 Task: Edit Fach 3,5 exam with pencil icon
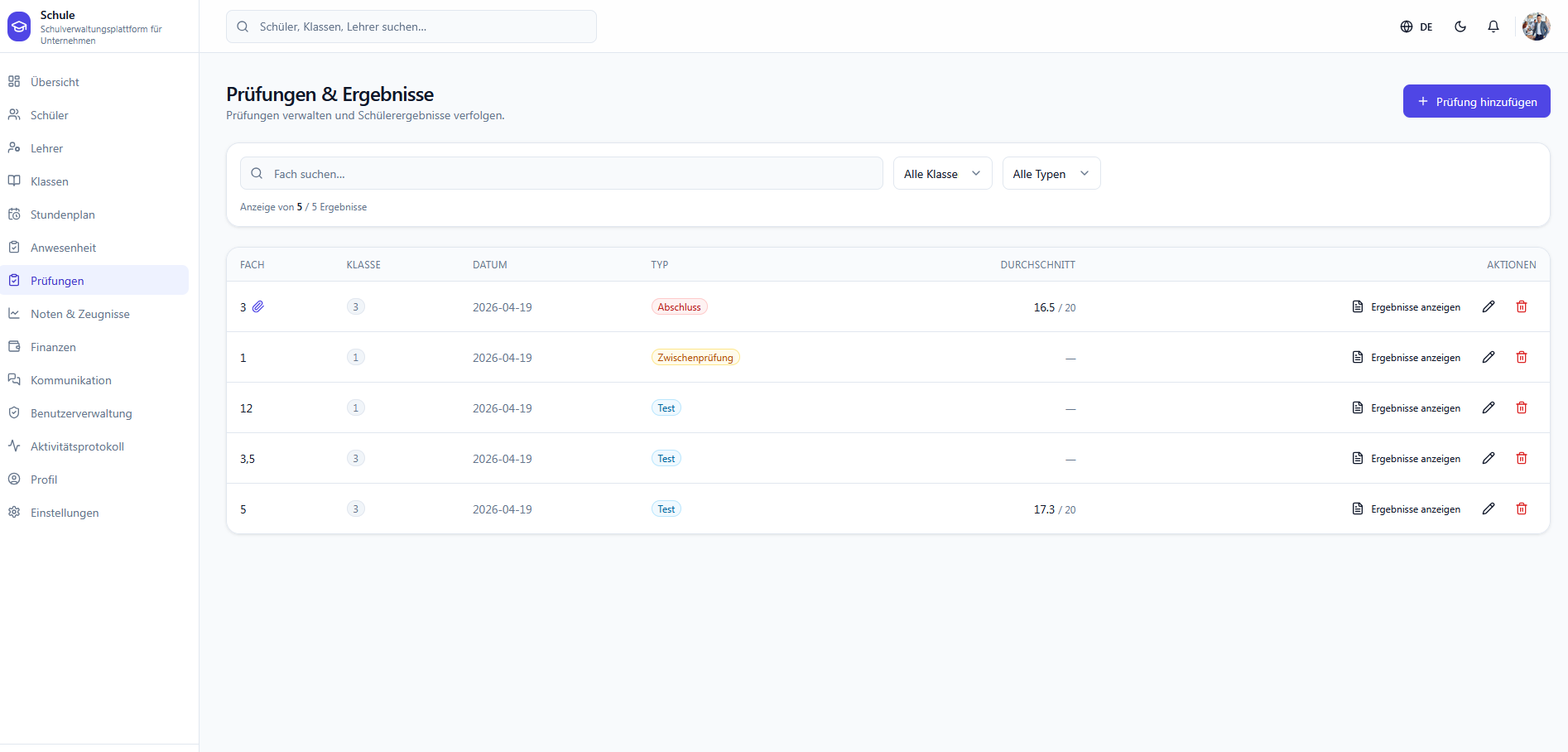pyautogui.click(x=1489, y=458)
